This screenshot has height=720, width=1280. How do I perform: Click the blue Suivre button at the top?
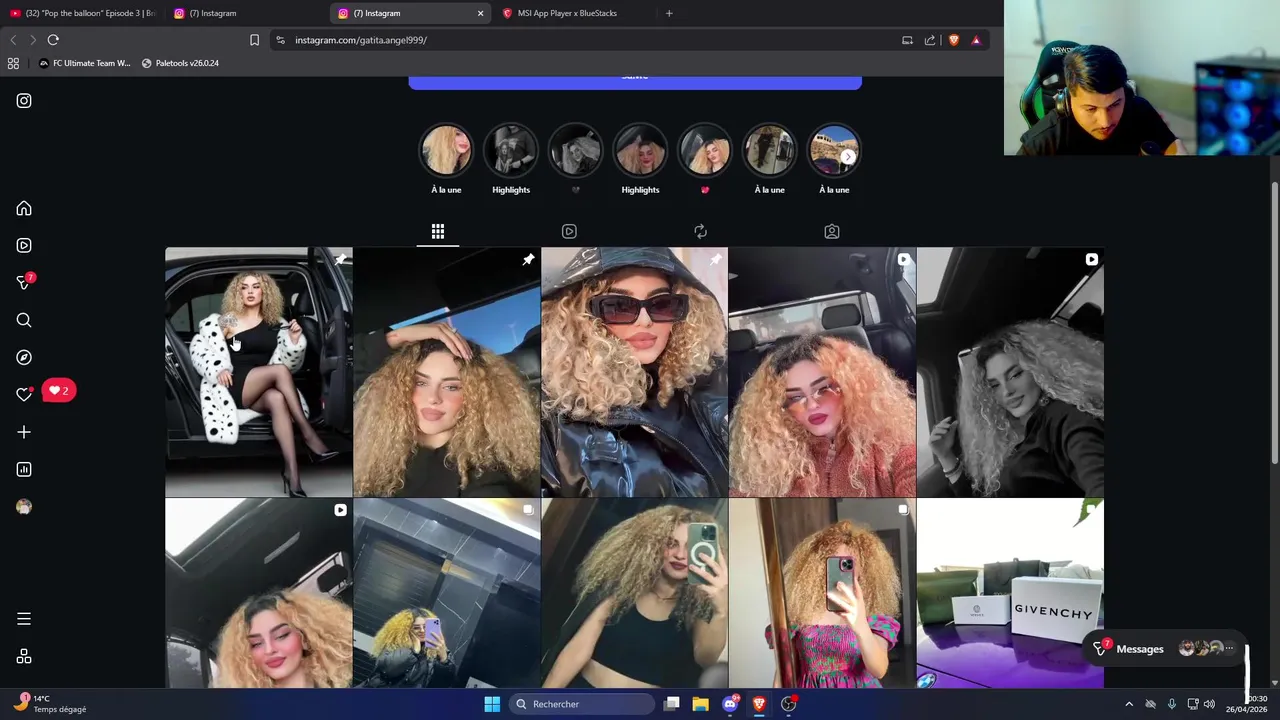(x=635, y=82)
